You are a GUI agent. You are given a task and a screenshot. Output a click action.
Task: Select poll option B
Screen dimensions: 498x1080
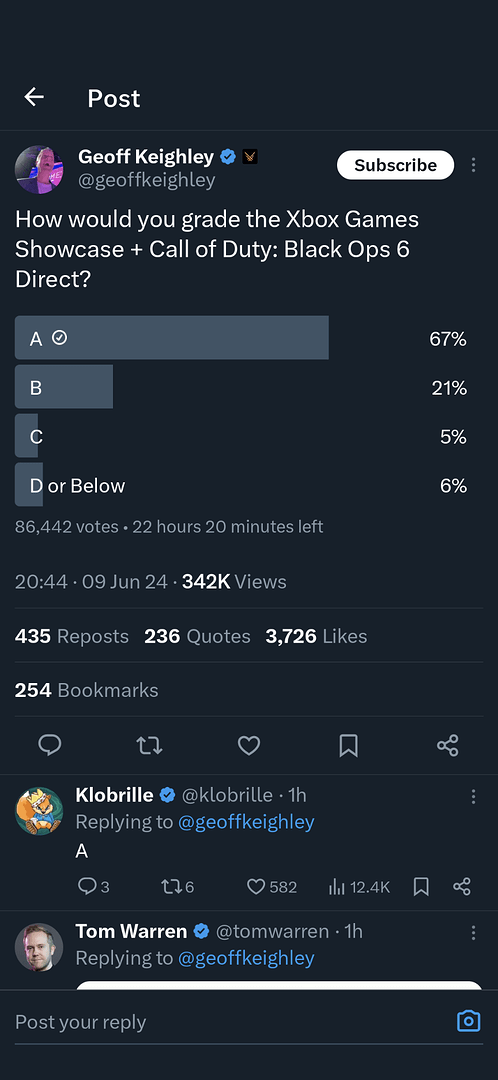pyautogui.click(x=240, y=387)
